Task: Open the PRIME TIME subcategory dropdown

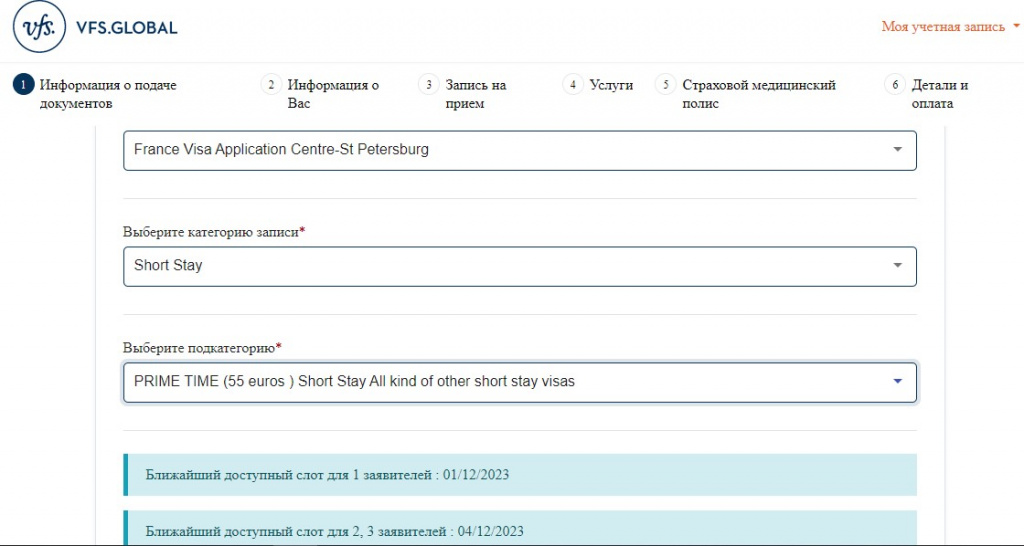Action: coord(520,382)
